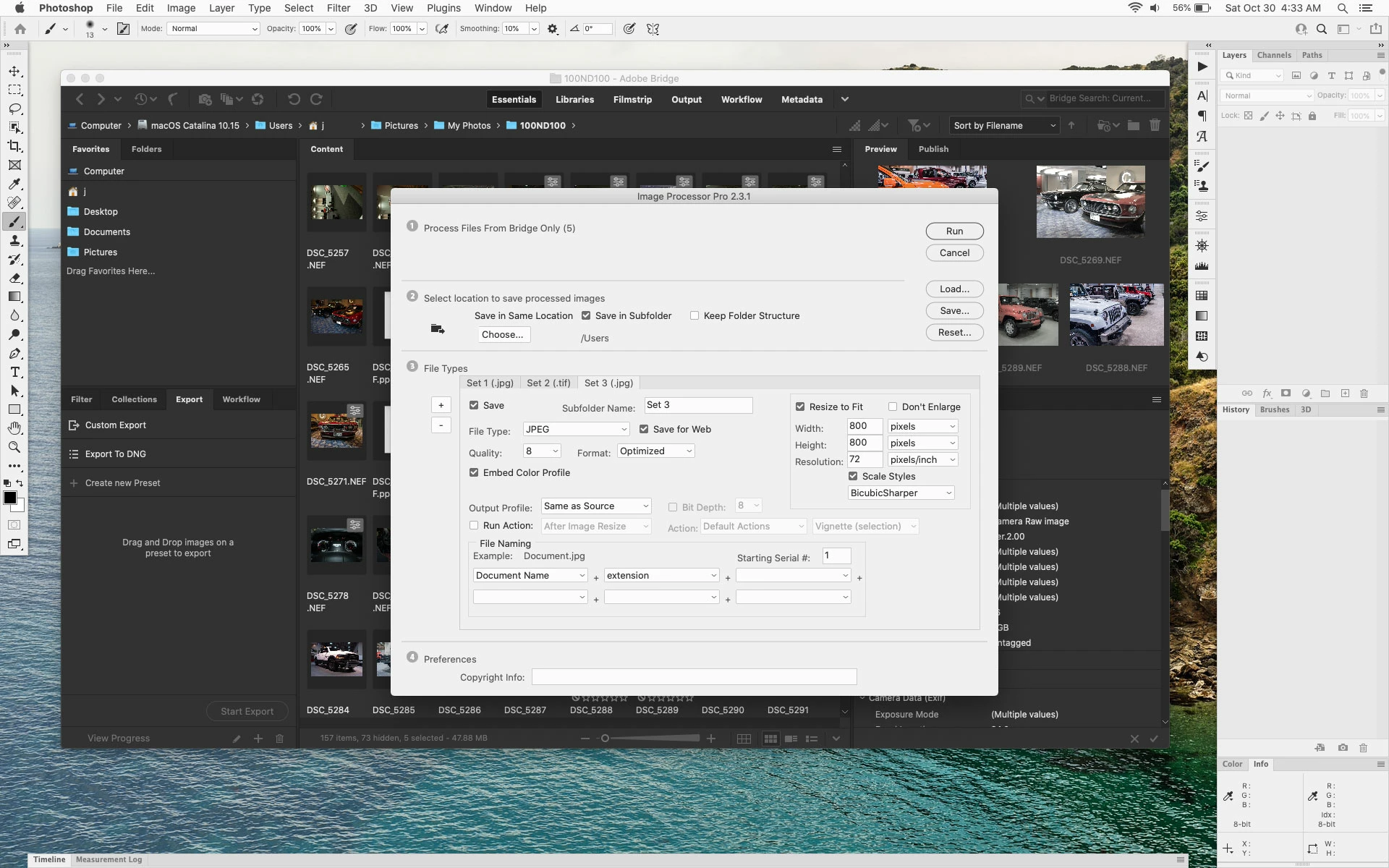Viewport: 1389px width, 868px height.
Task: Click Bridge delete trash icon in path bar
Action: point(1155,125)
